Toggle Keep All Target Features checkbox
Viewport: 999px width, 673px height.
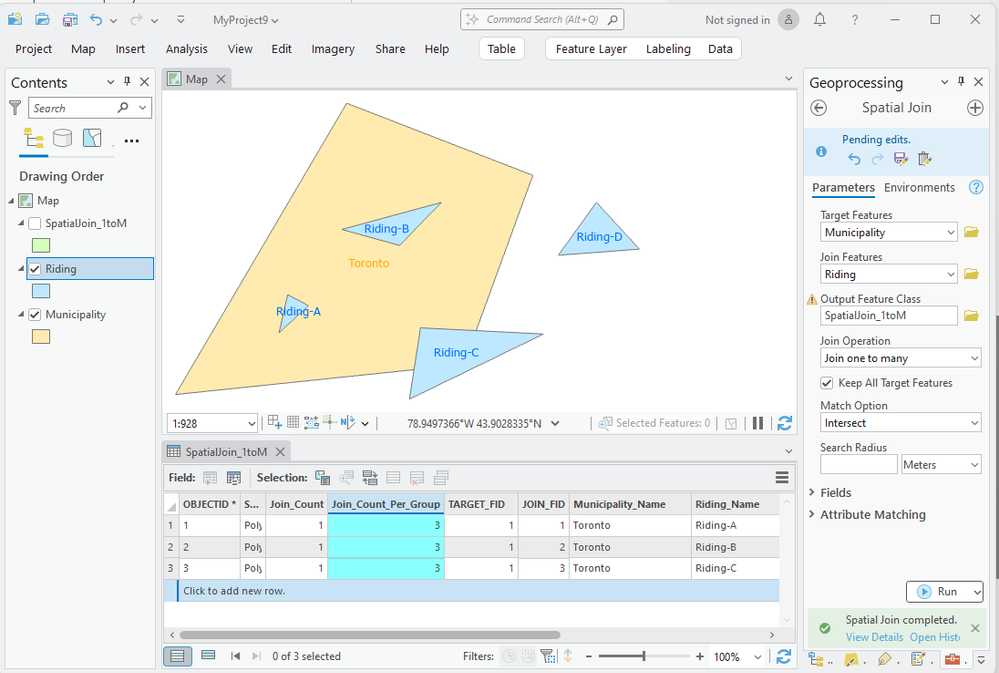coord(826,383)
